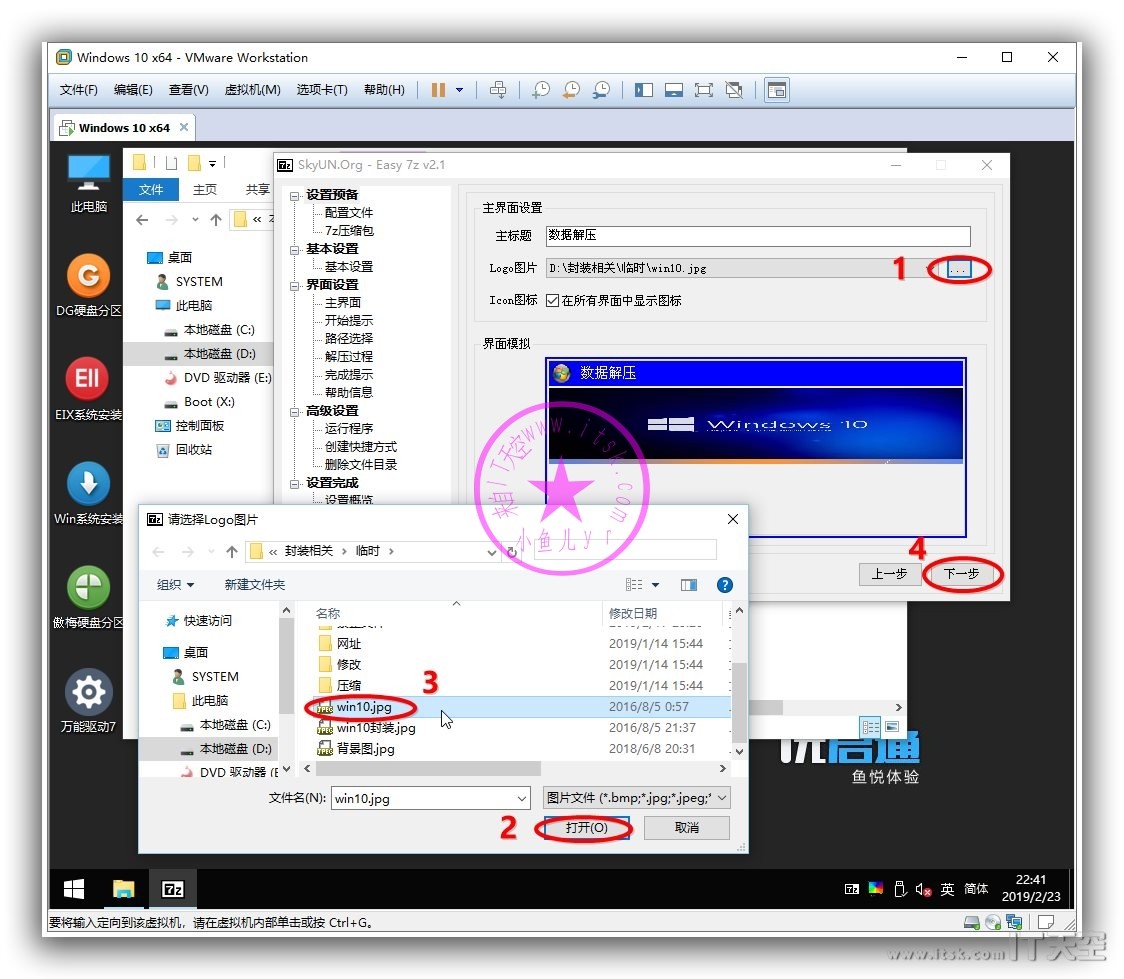This screenshot has height=979, width=1124.
Task: Open the VMware 虚拟机(M) menu
Action: (x=252, y=90)
